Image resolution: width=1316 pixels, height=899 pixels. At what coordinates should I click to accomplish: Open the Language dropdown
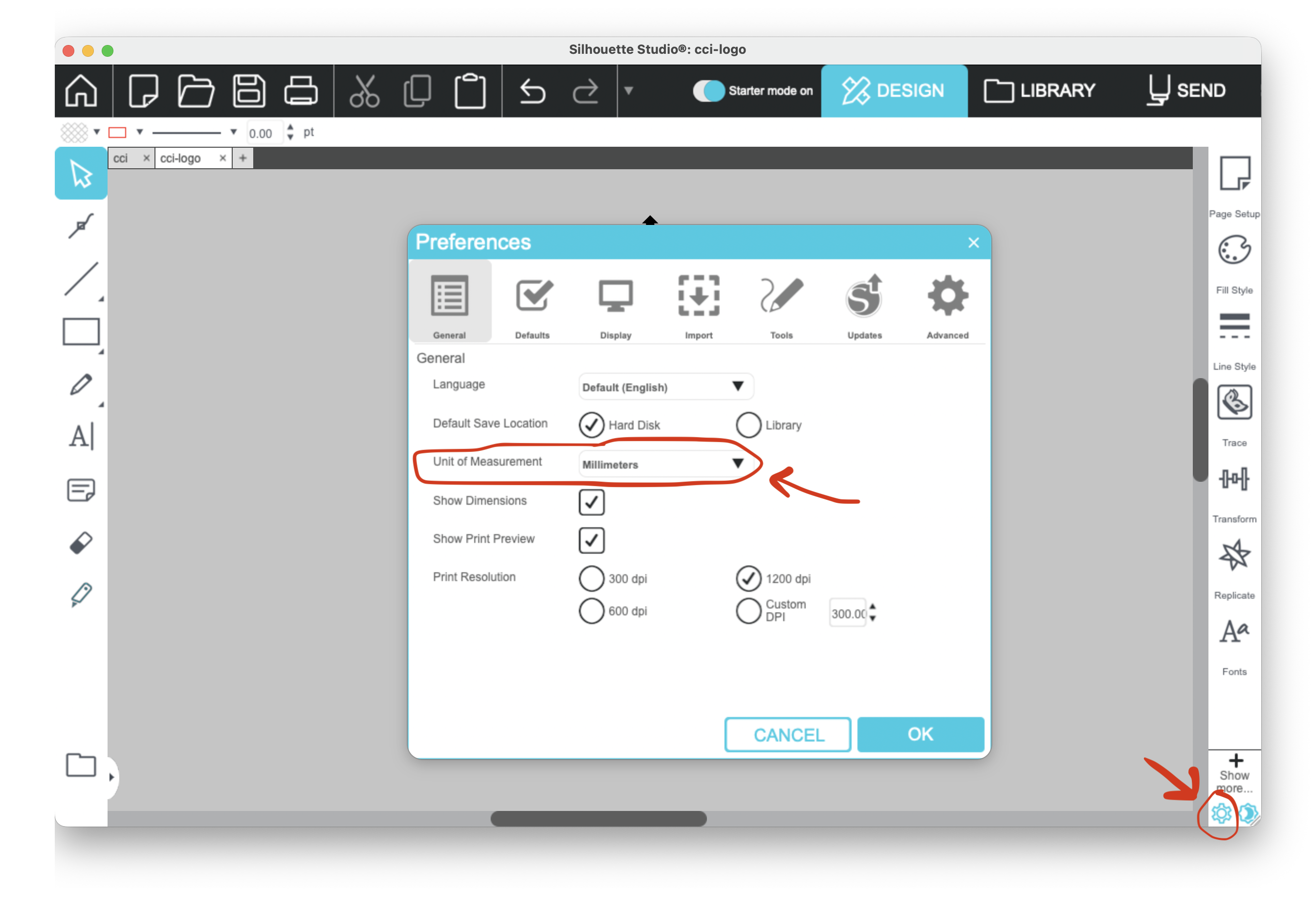665,387
